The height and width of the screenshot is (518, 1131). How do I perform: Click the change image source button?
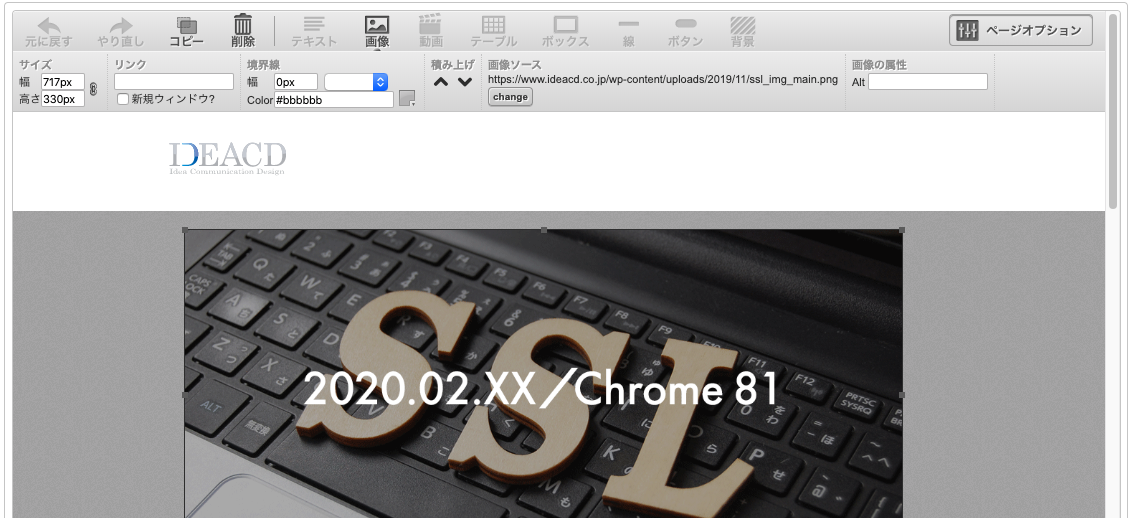pyautogui.click(x=511, y=97)
